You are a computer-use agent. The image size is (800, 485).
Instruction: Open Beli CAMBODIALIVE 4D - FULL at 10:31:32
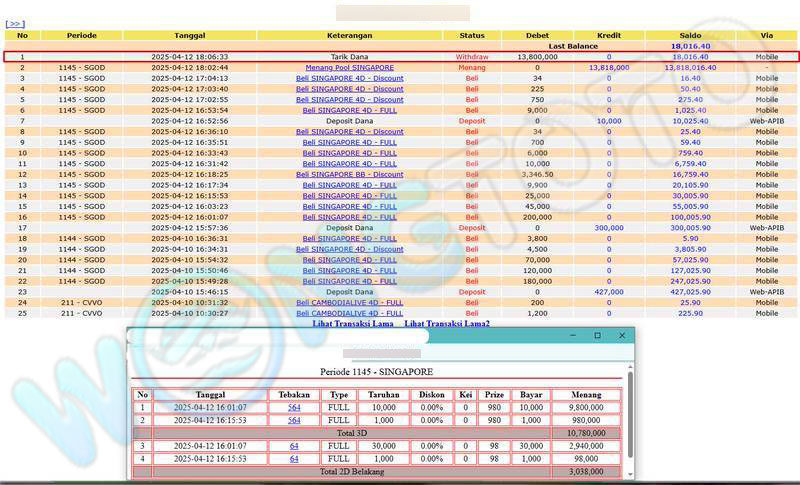pyautogui.click(x=349, y=302)
